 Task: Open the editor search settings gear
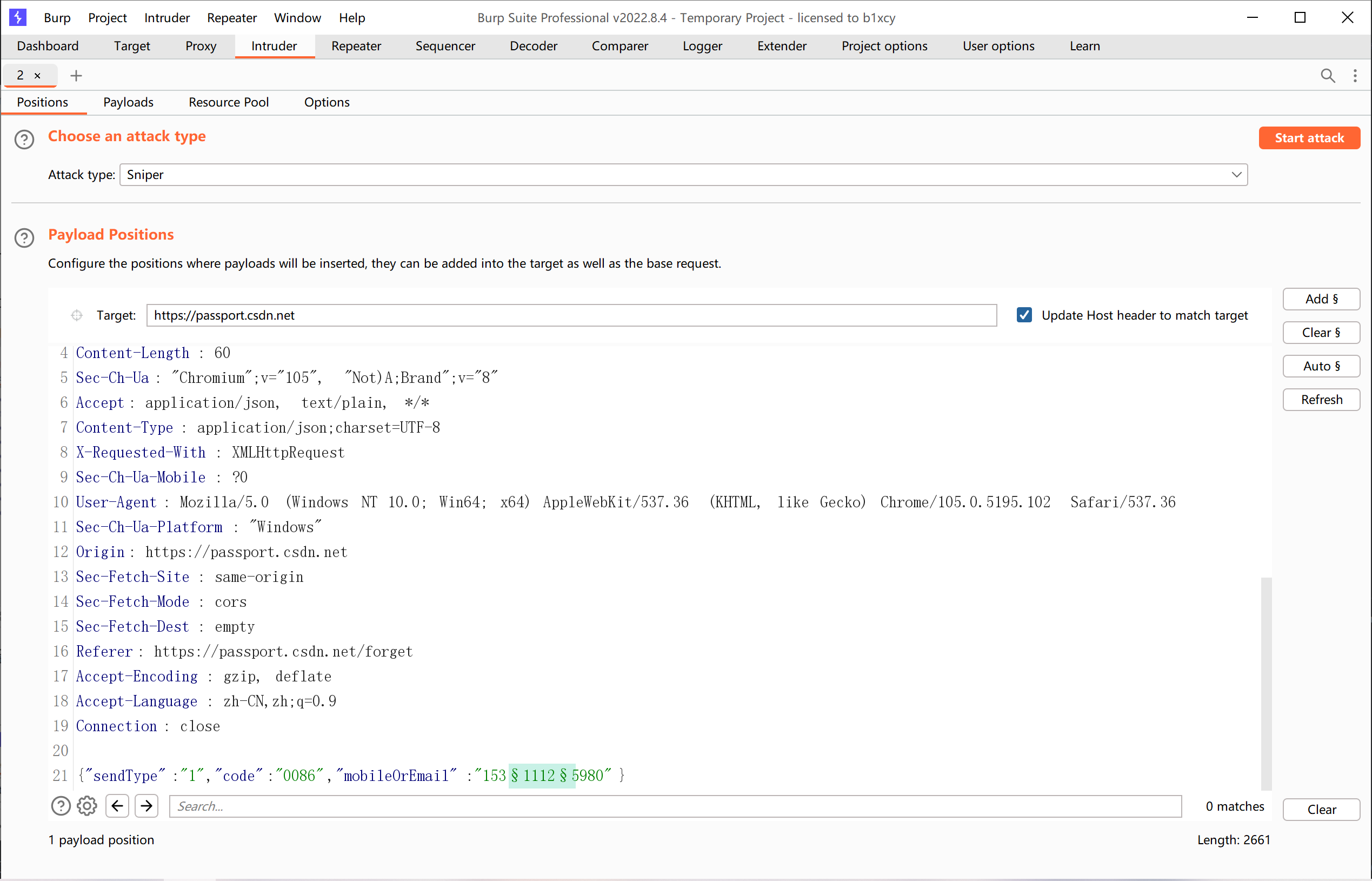[x=87, y=806]
